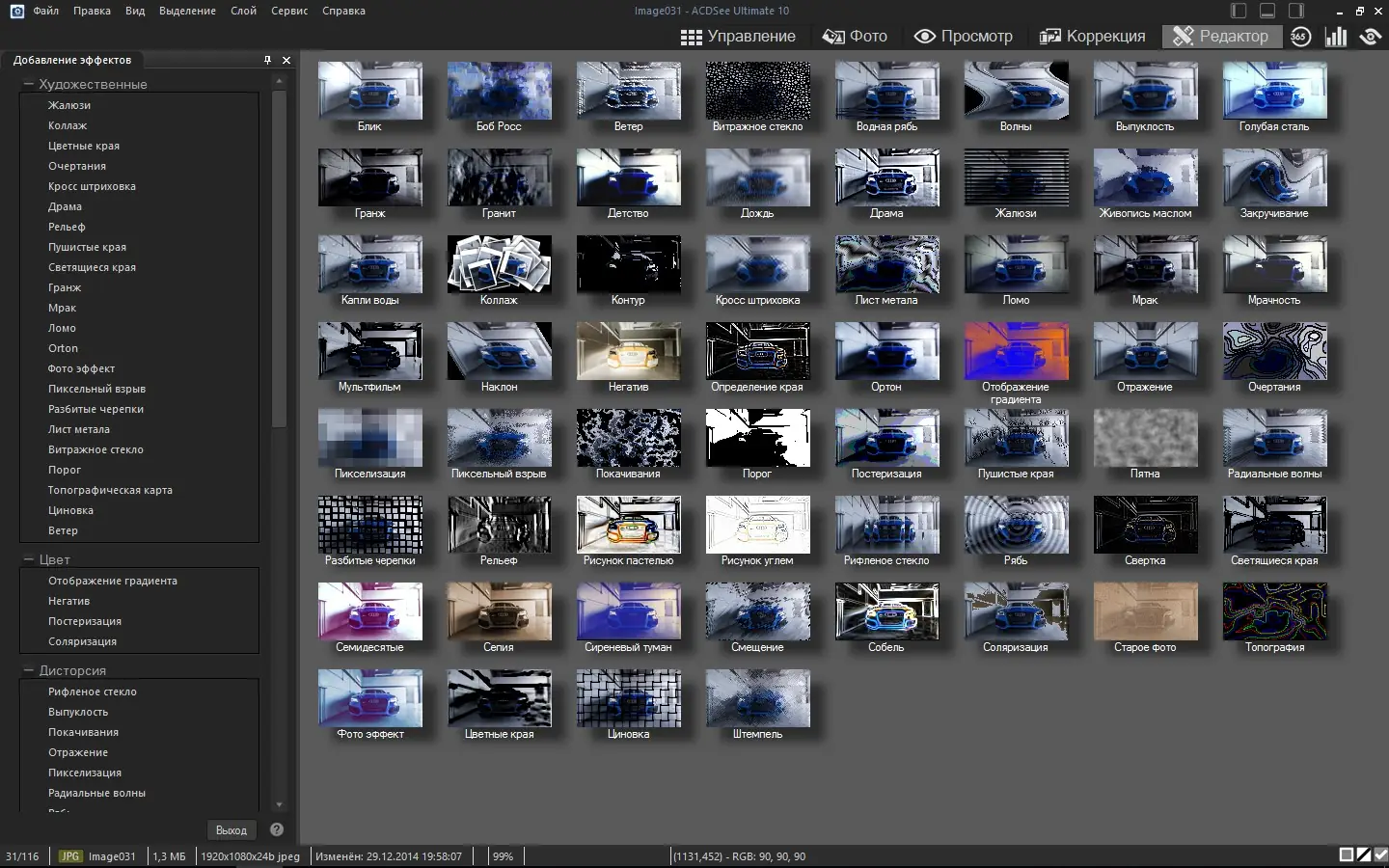
Task: Switch to Коррекция mode
Action: [1092, 37]
